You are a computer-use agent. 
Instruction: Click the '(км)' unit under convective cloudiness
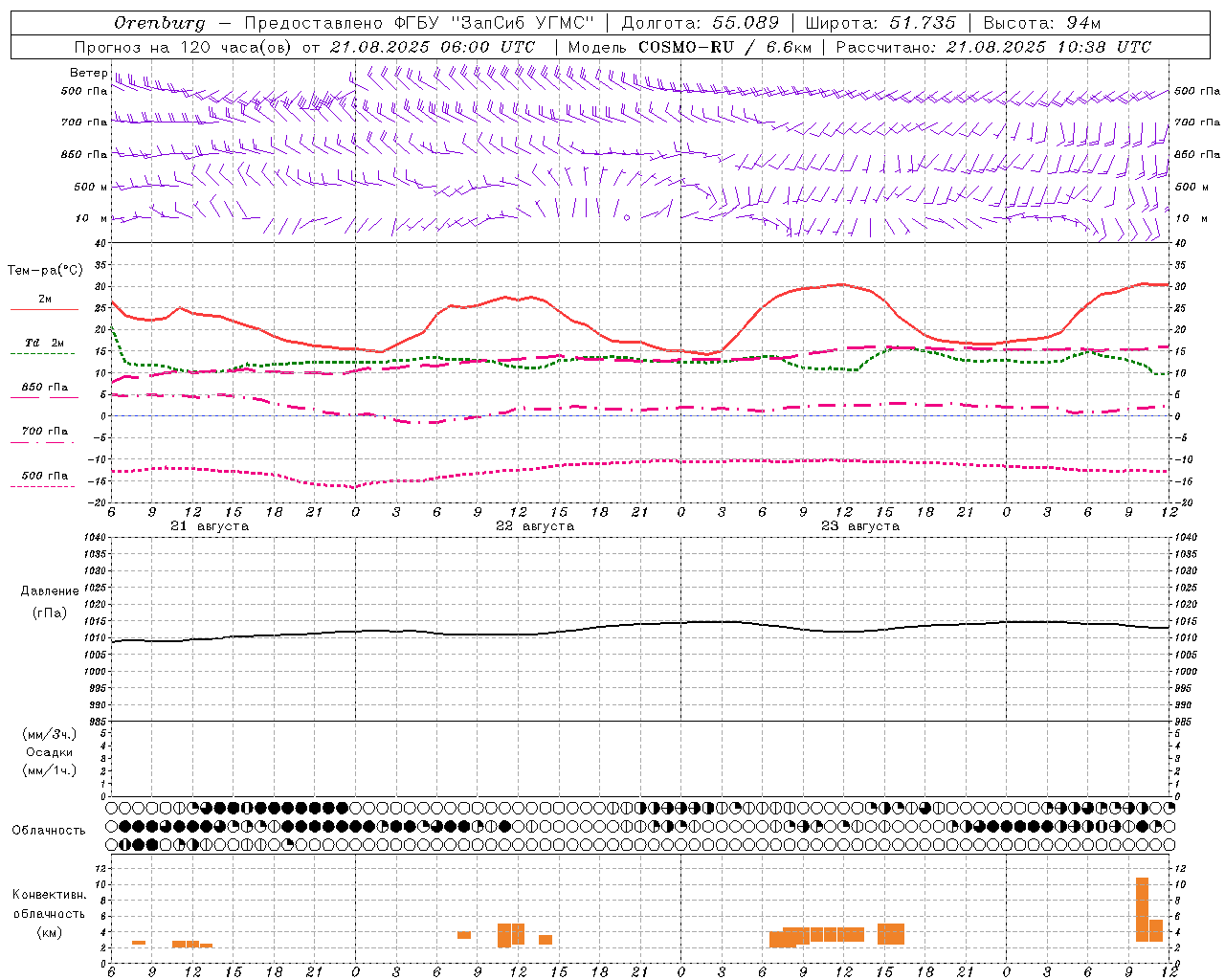[50, 933]
